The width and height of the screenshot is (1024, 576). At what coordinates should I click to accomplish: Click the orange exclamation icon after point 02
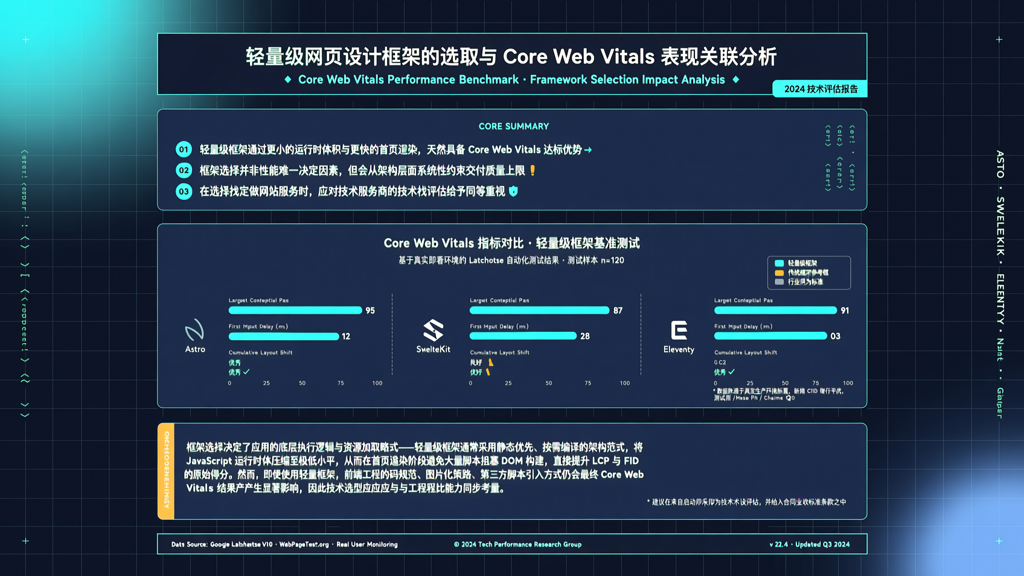[532, 170]
